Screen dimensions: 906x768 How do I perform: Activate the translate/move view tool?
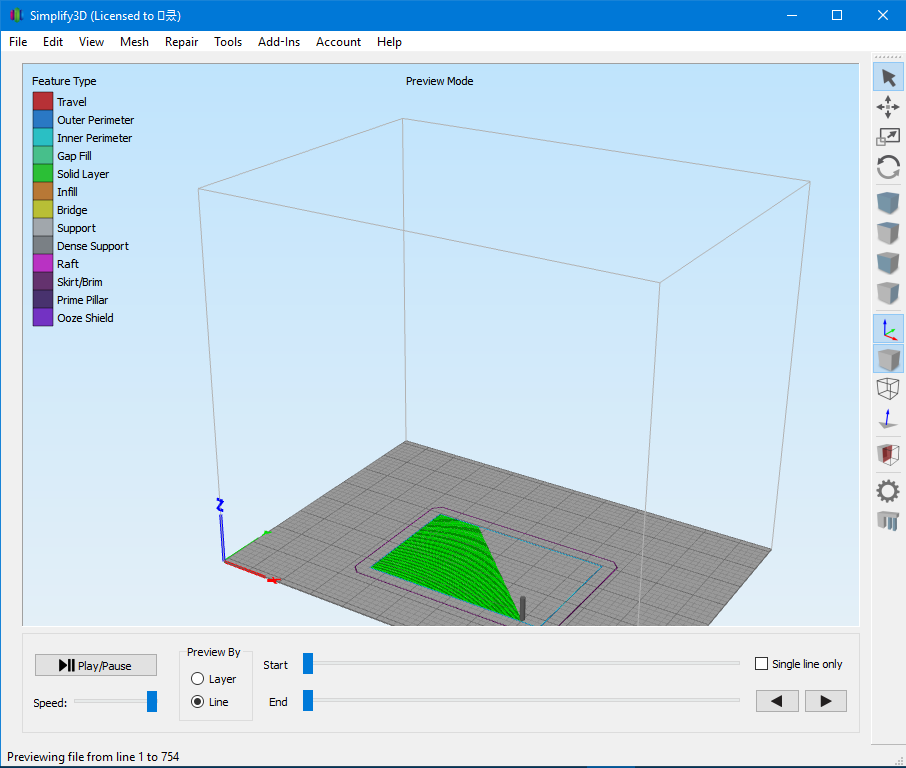click(x=888, y=107)
